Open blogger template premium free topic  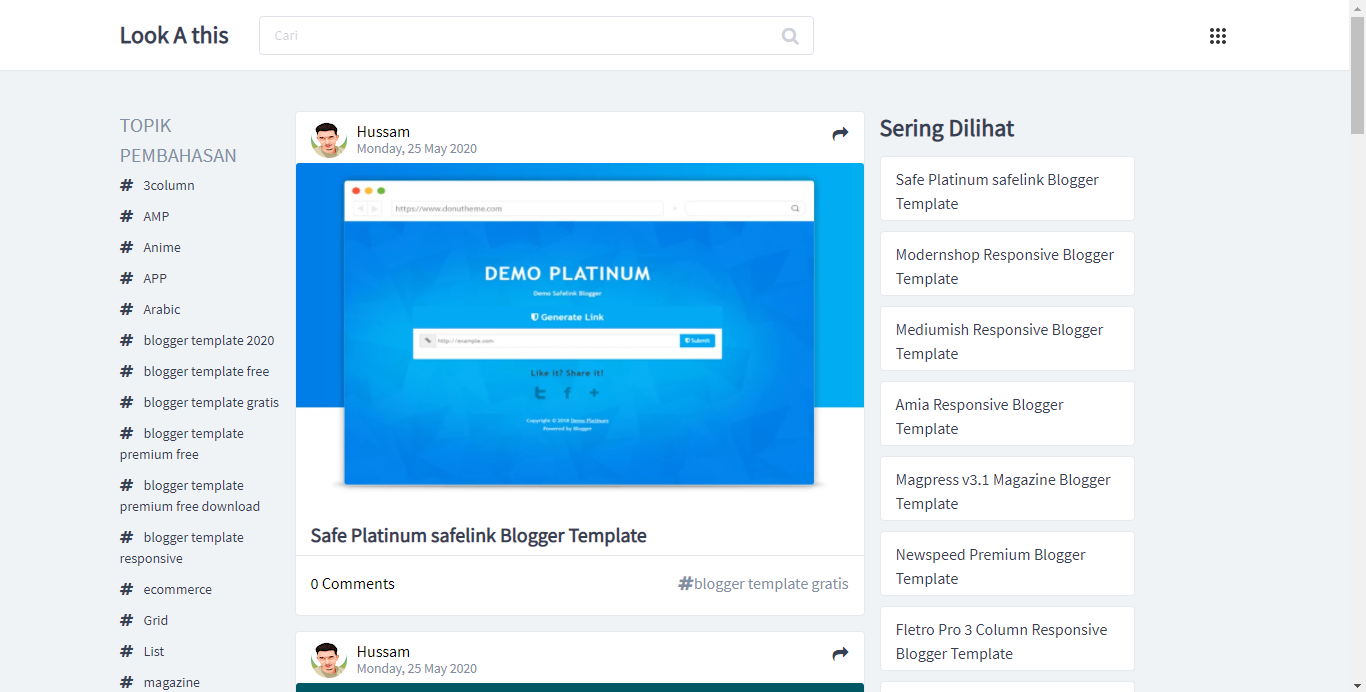click(182, 444)
